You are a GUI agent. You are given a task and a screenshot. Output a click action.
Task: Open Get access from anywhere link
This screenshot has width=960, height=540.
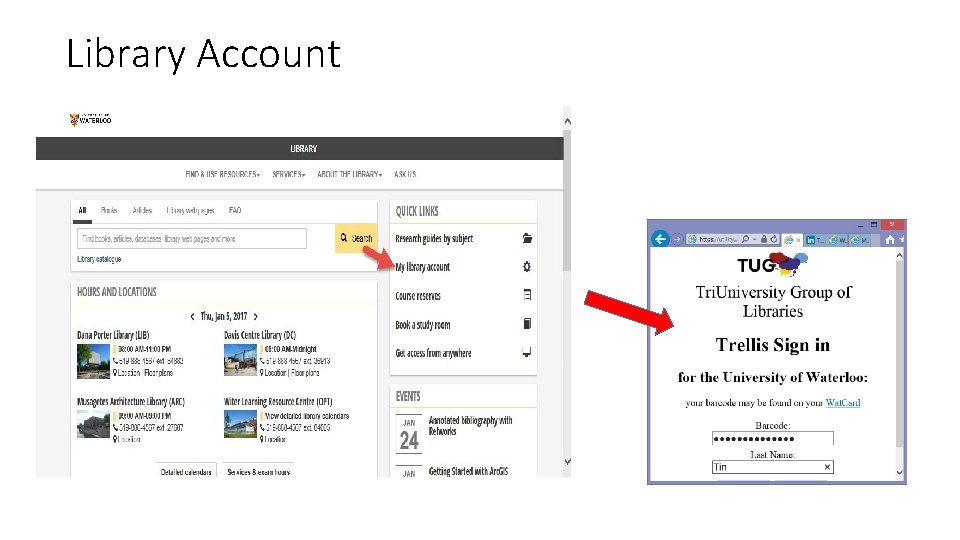point(433,353)
